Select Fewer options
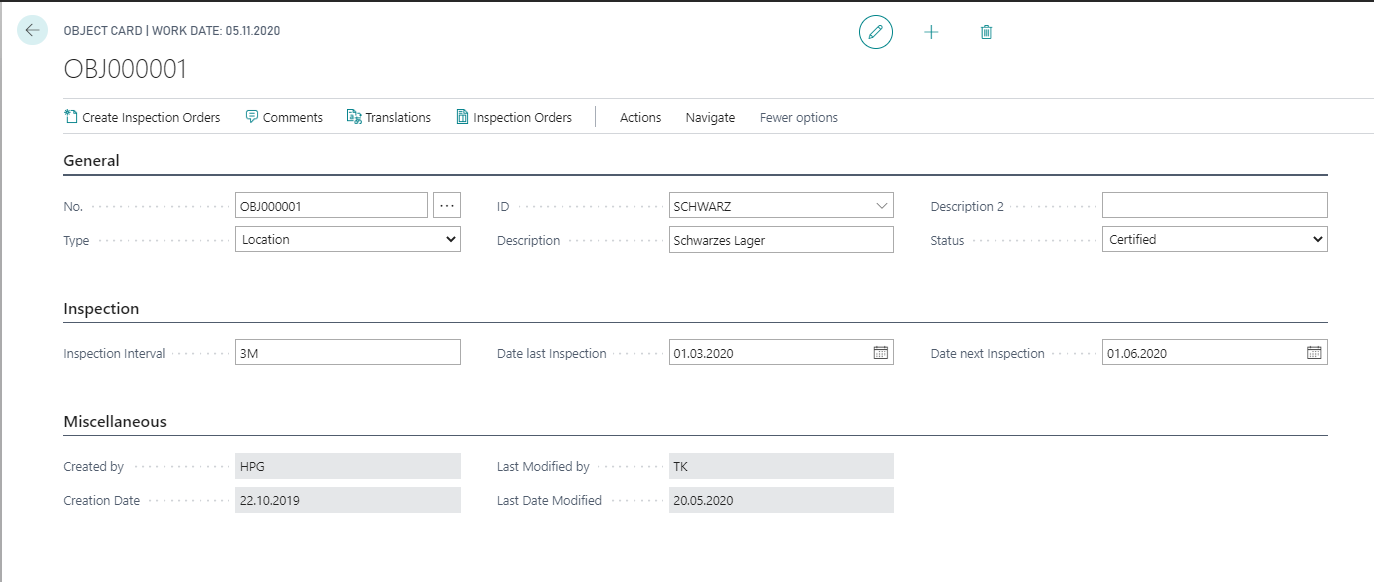 (x=799, y=117)
